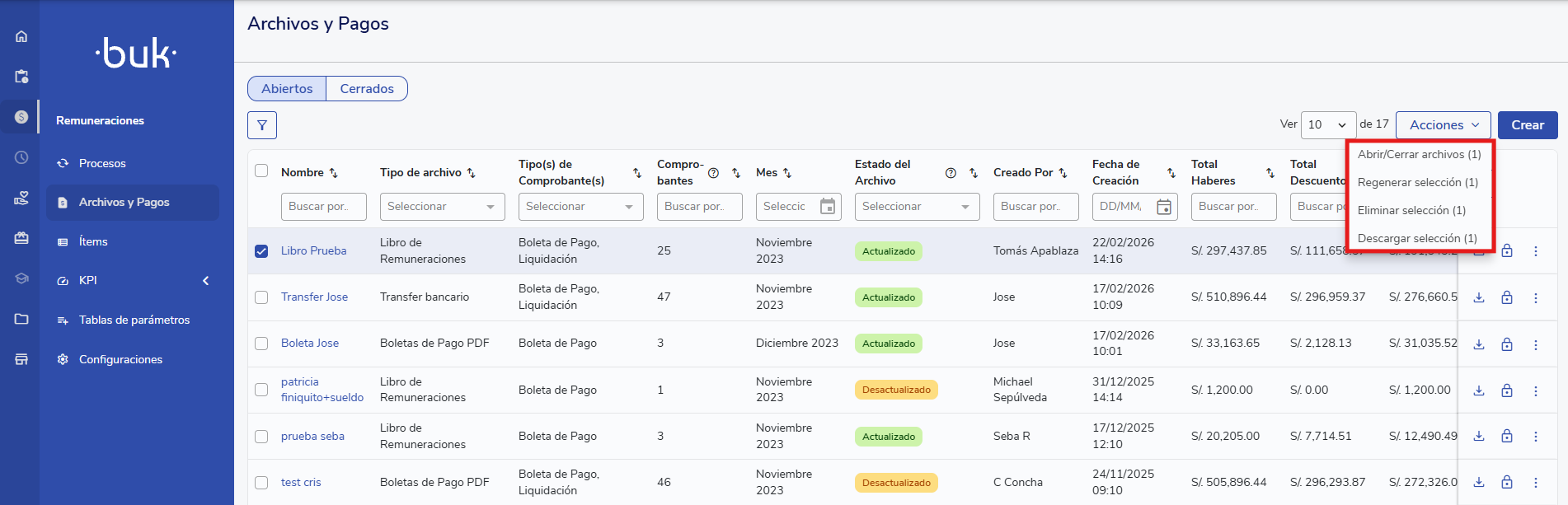Open the filter funnel icon button

tap(262, 125)
